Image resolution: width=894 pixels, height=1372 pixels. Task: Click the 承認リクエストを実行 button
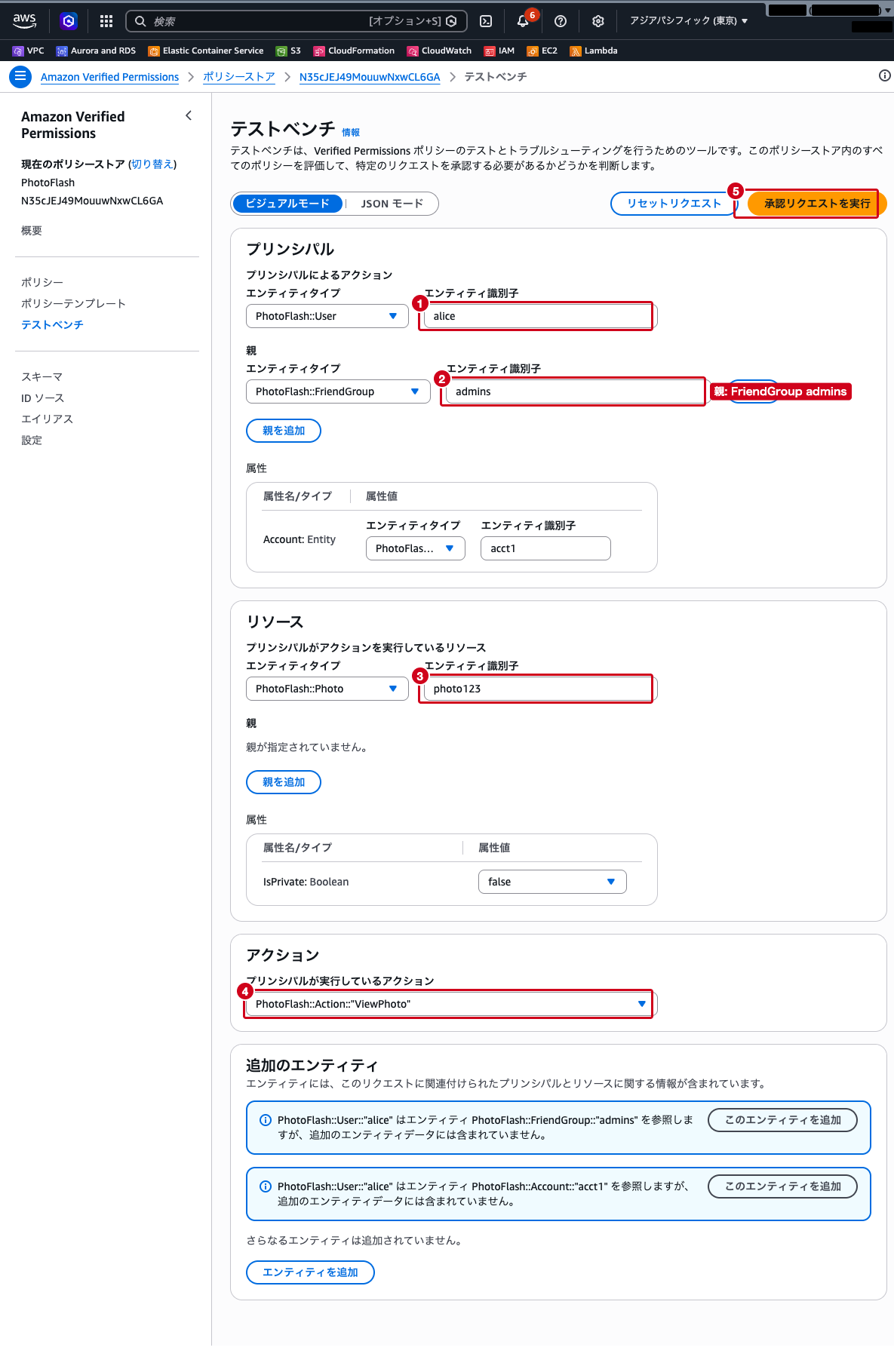(x=817, y=204)
